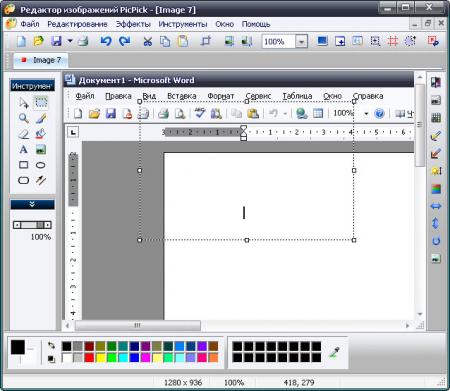The width and height of the screenshot is (450, 391).
Task: Choose the bright blue palette swatch
Action: [134, 358]
